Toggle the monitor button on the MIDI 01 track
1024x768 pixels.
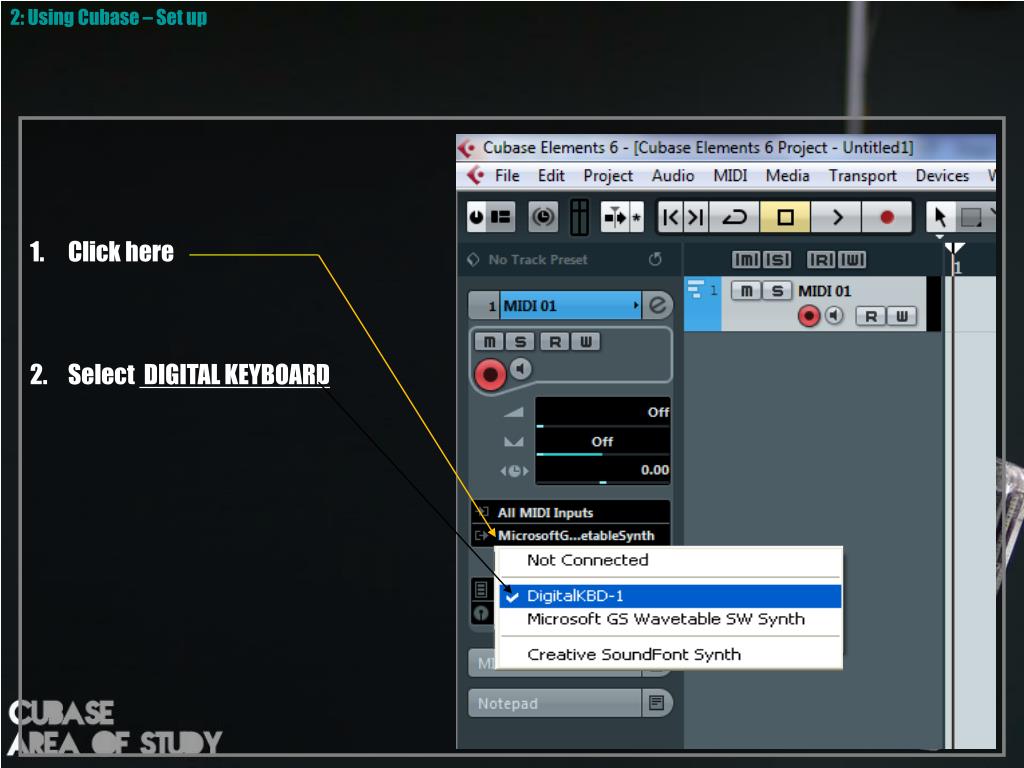tap(833, 316)
